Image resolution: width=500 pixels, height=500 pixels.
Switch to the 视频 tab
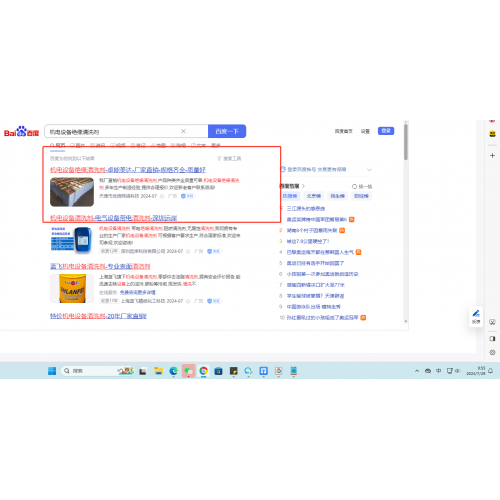tap(118, 145)
